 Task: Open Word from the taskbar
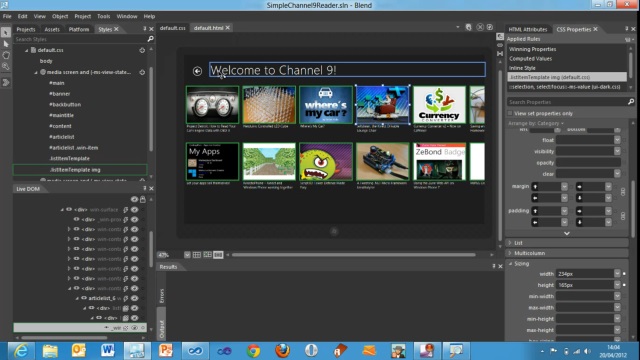[x=107, y=351]
